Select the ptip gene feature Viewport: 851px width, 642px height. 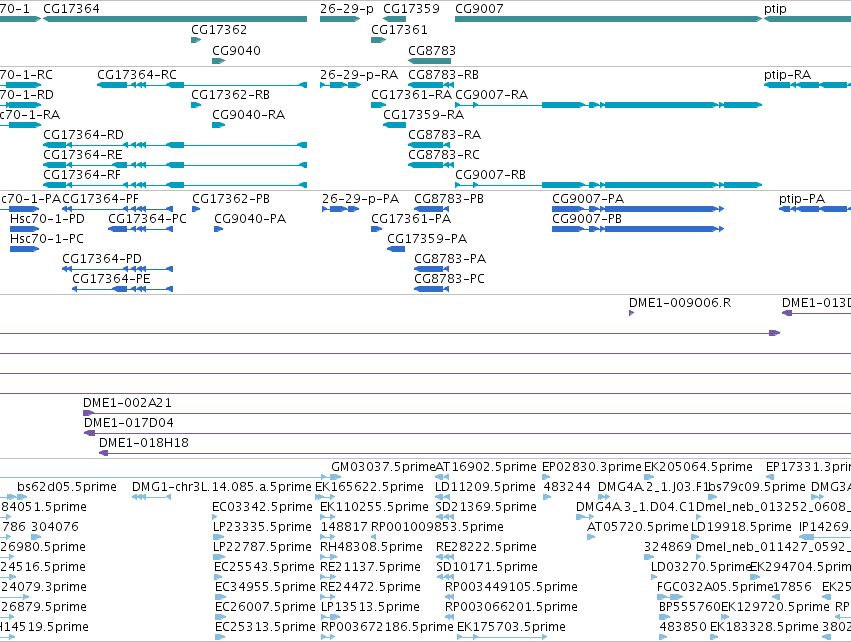coord(807,19)
